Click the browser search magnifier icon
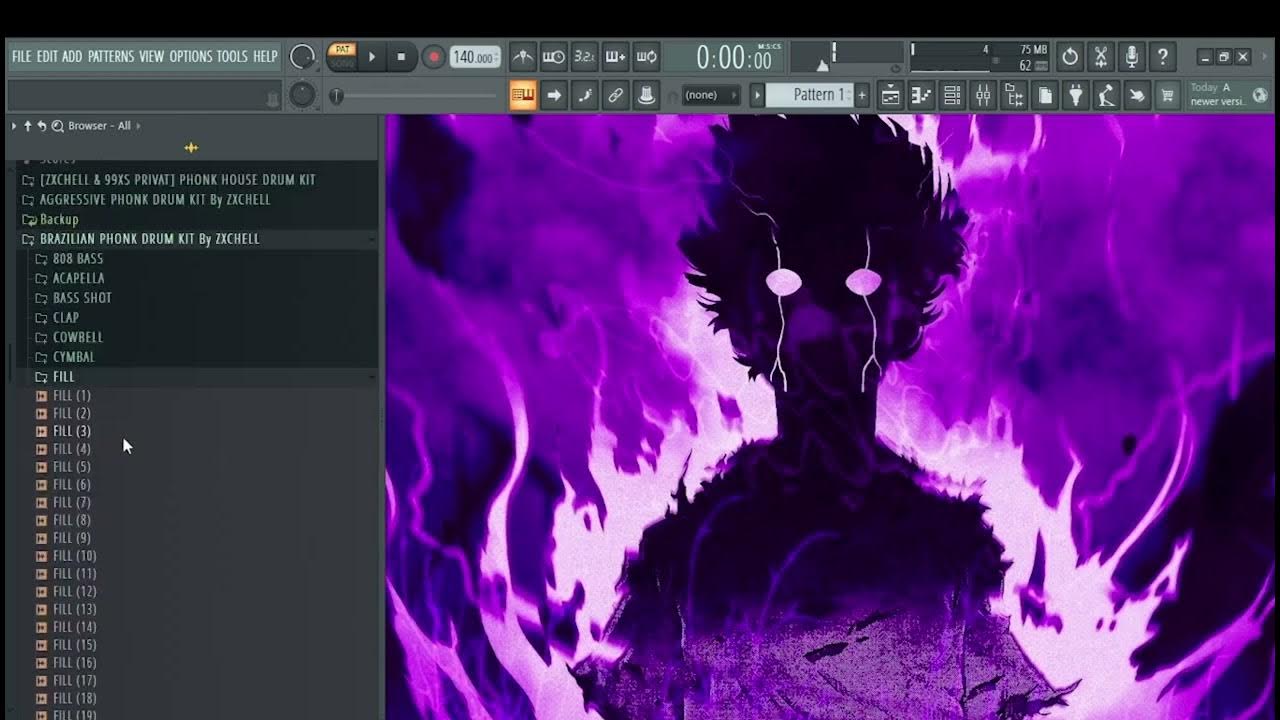The width and height of the screenshot is (1280, 720). point(57,126)
